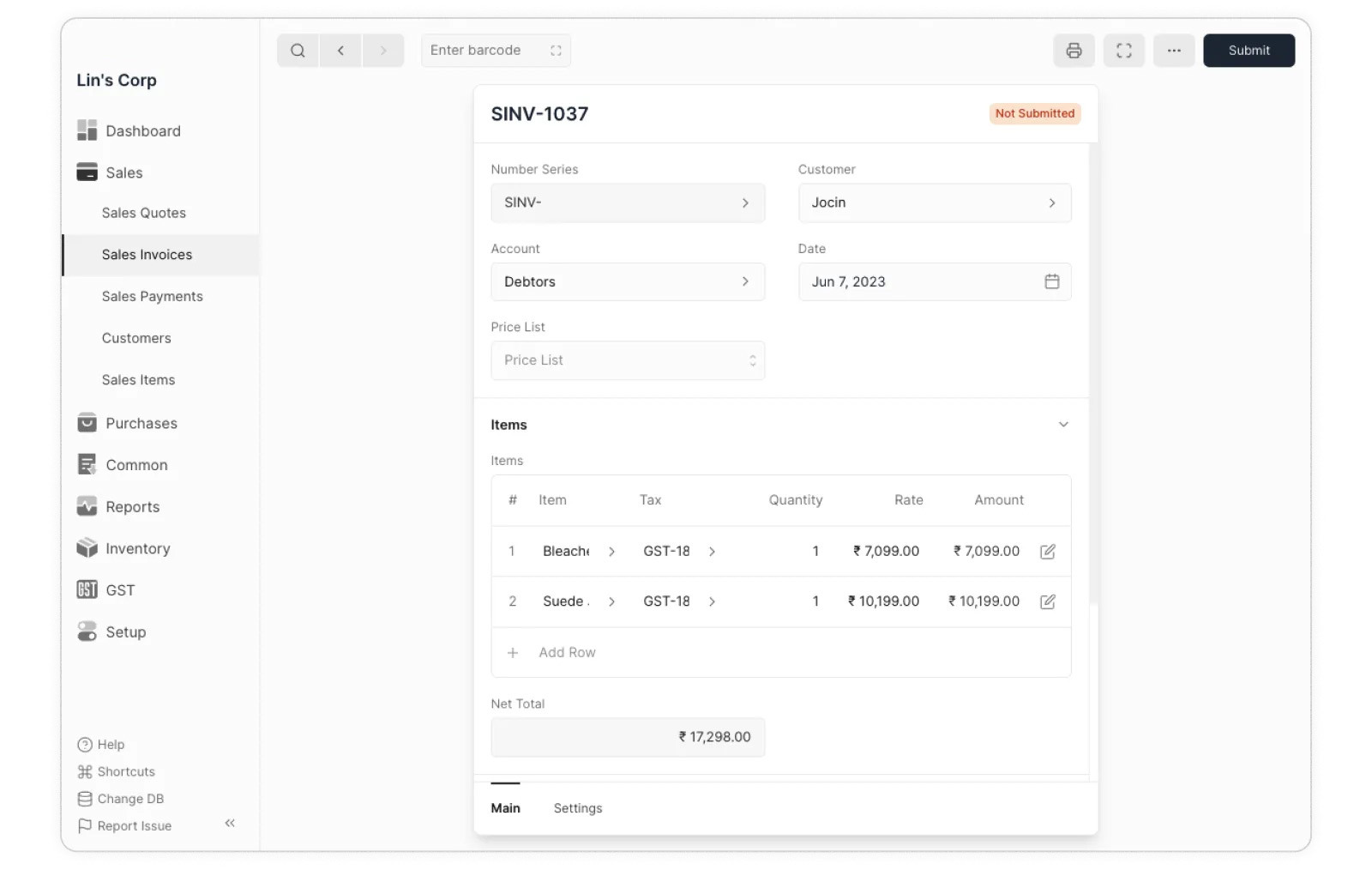Open the Number Series SINV- field
This screenshot has height=870, width=1372.
[628, 203]
